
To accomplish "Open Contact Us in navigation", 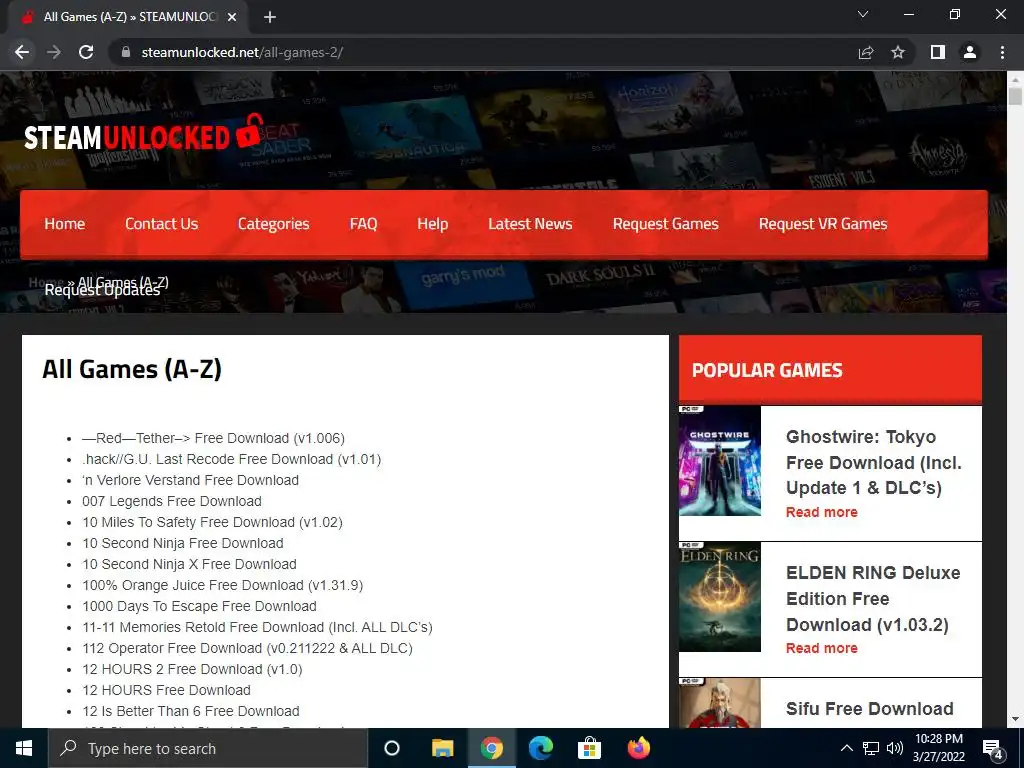I will pyautogui.click(x=161, y=224).
